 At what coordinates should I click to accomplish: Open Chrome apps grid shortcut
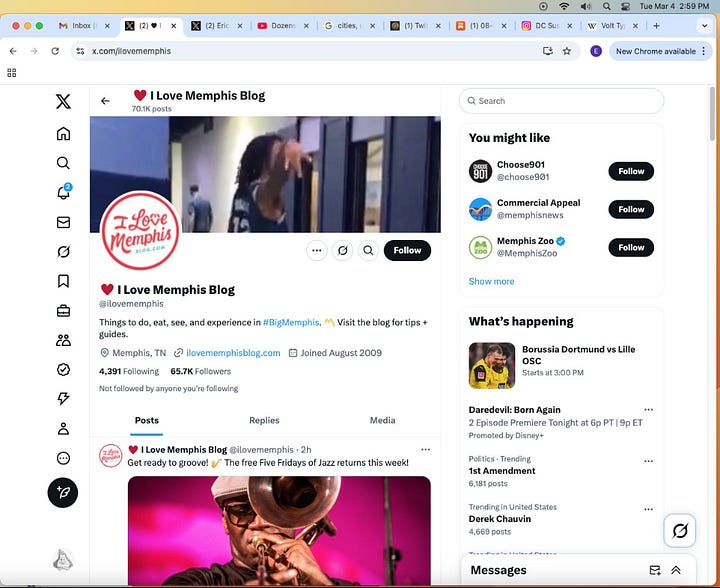pos(12,73)
